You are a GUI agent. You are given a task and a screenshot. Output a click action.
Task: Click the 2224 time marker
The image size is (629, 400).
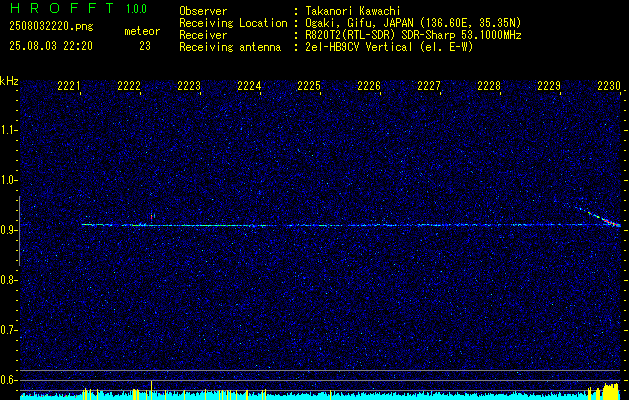point(249,86)
